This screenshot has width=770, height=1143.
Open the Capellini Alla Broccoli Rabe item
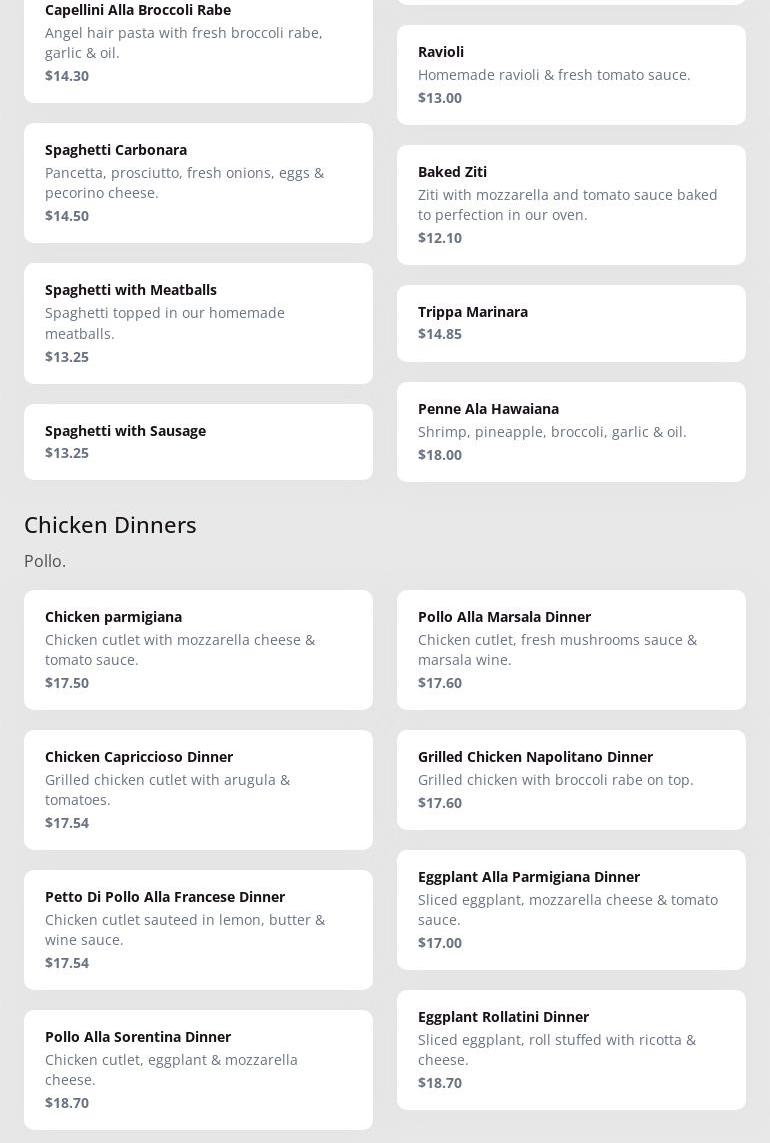click(198, 43)
